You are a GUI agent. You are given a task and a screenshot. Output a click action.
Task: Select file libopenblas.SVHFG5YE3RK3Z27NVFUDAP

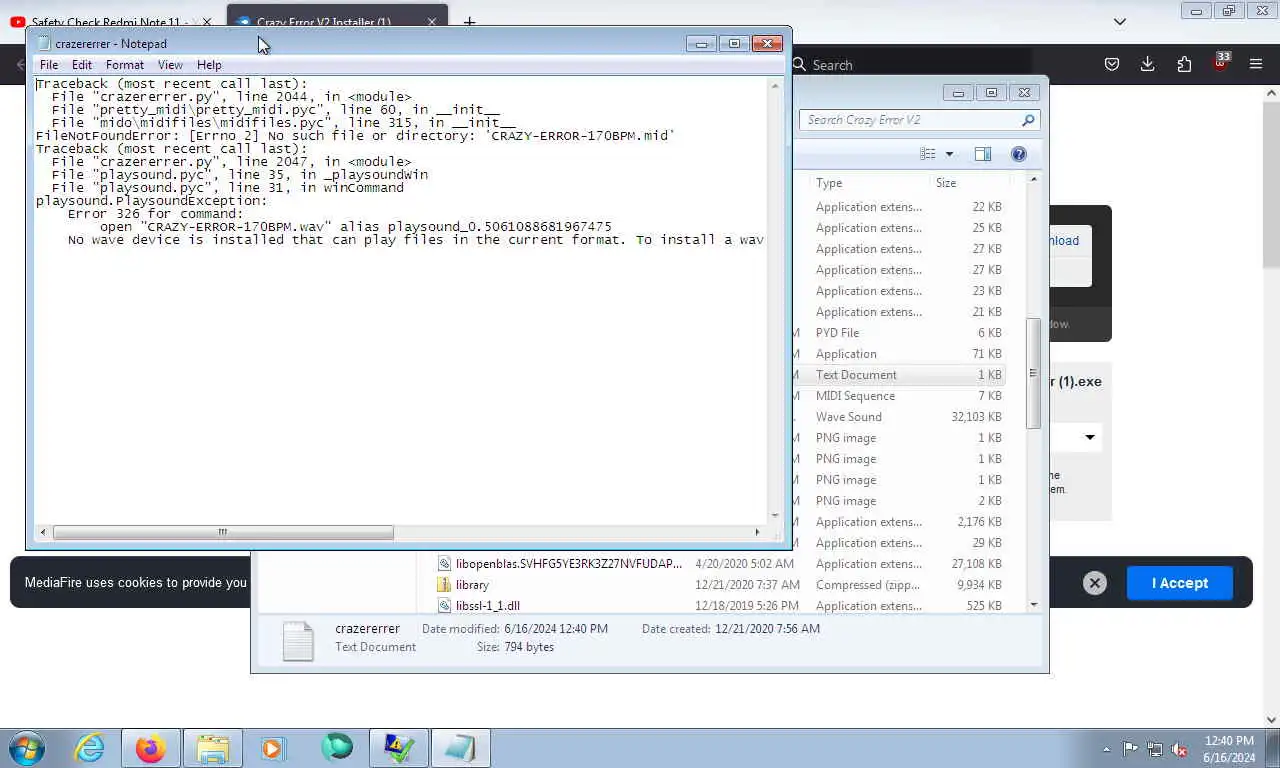(x=569, y=564)
